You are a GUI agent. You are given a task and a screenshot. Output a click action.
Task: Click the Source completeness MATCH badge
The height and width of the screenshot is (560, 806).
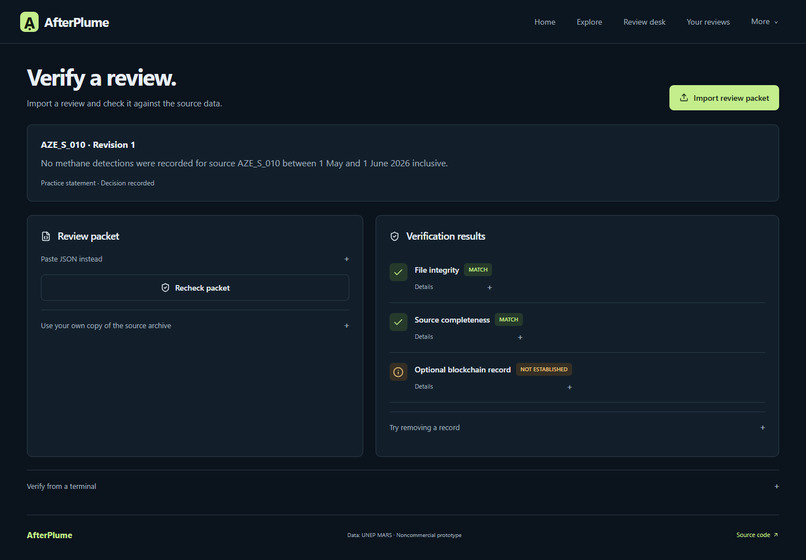[x=508, y=319]
